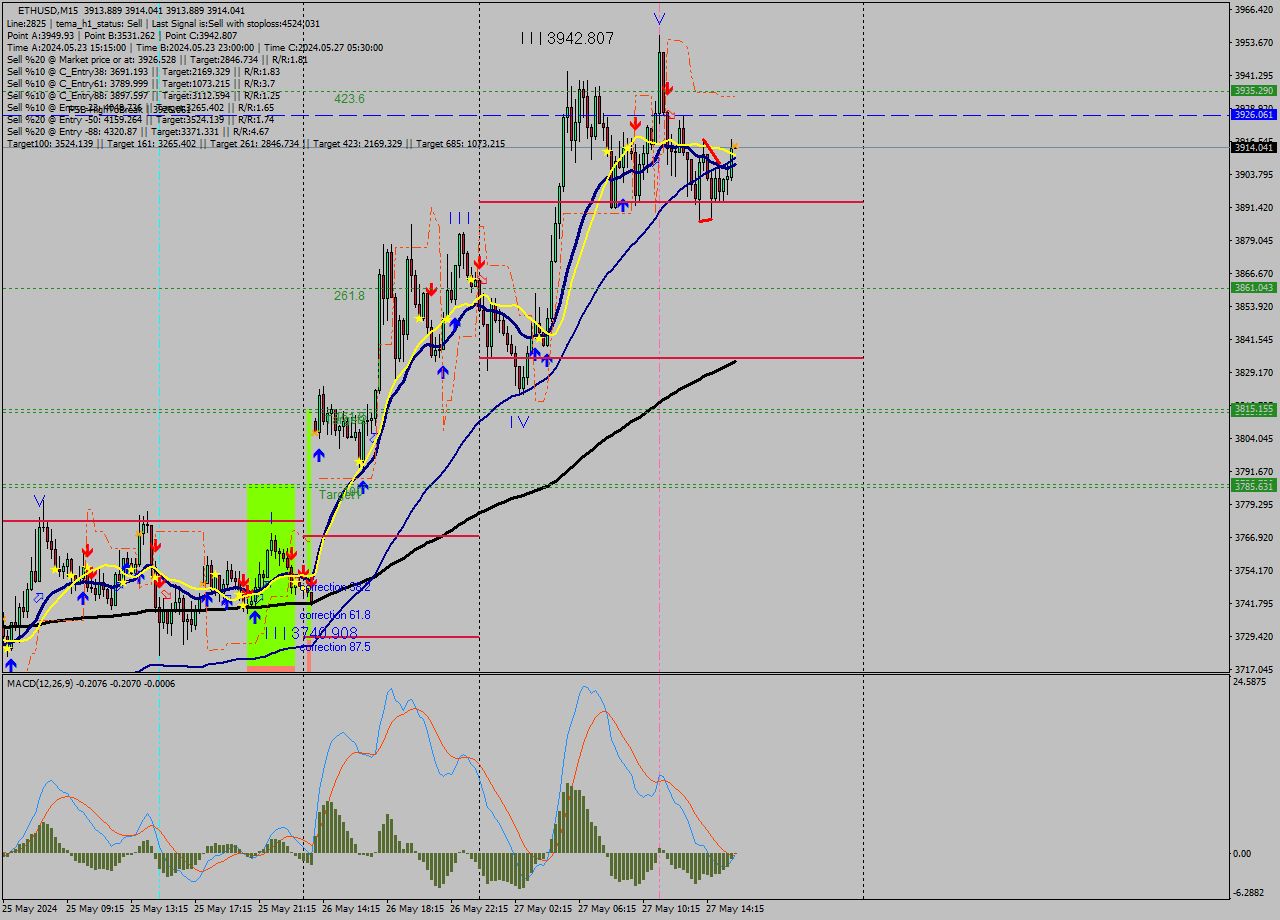Click the 'I V' wave label
Image resolution: width=1280 pixels, height=920 pixels.
coord(519,422)
